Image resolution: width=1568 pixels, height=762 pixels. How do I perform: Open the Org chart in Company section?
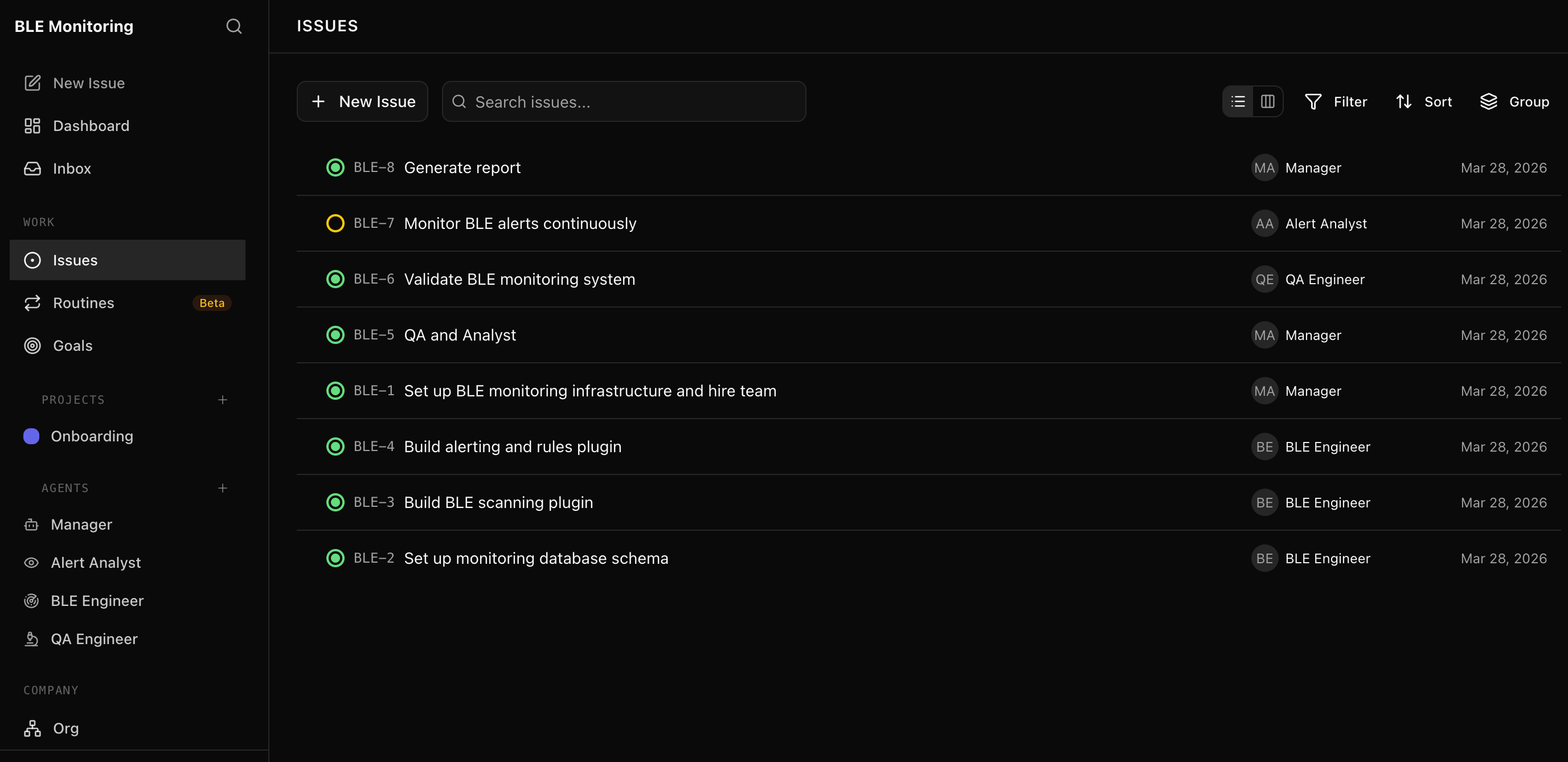[65, 728]
